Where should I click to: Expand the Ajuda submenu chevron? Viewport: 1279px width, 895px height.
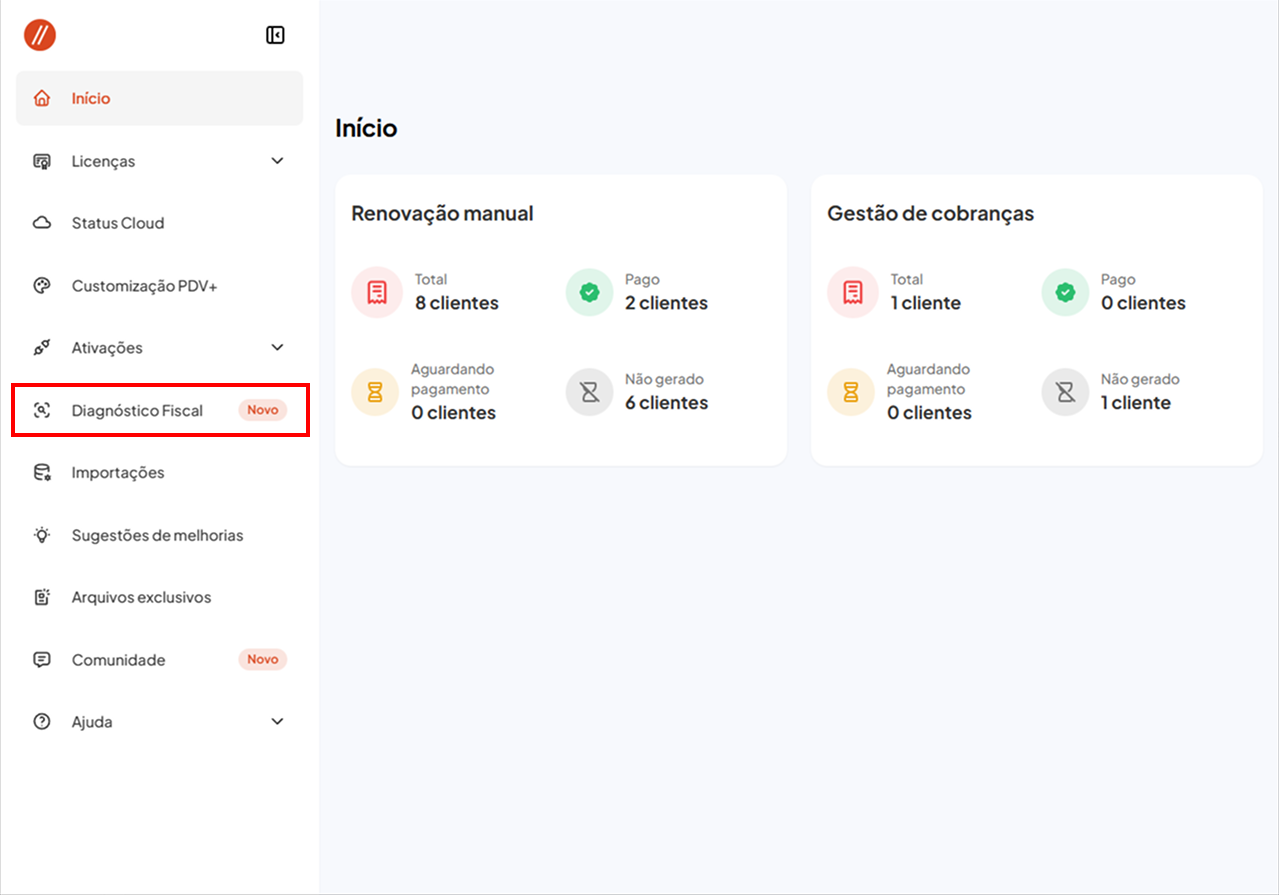pos(277,722)
